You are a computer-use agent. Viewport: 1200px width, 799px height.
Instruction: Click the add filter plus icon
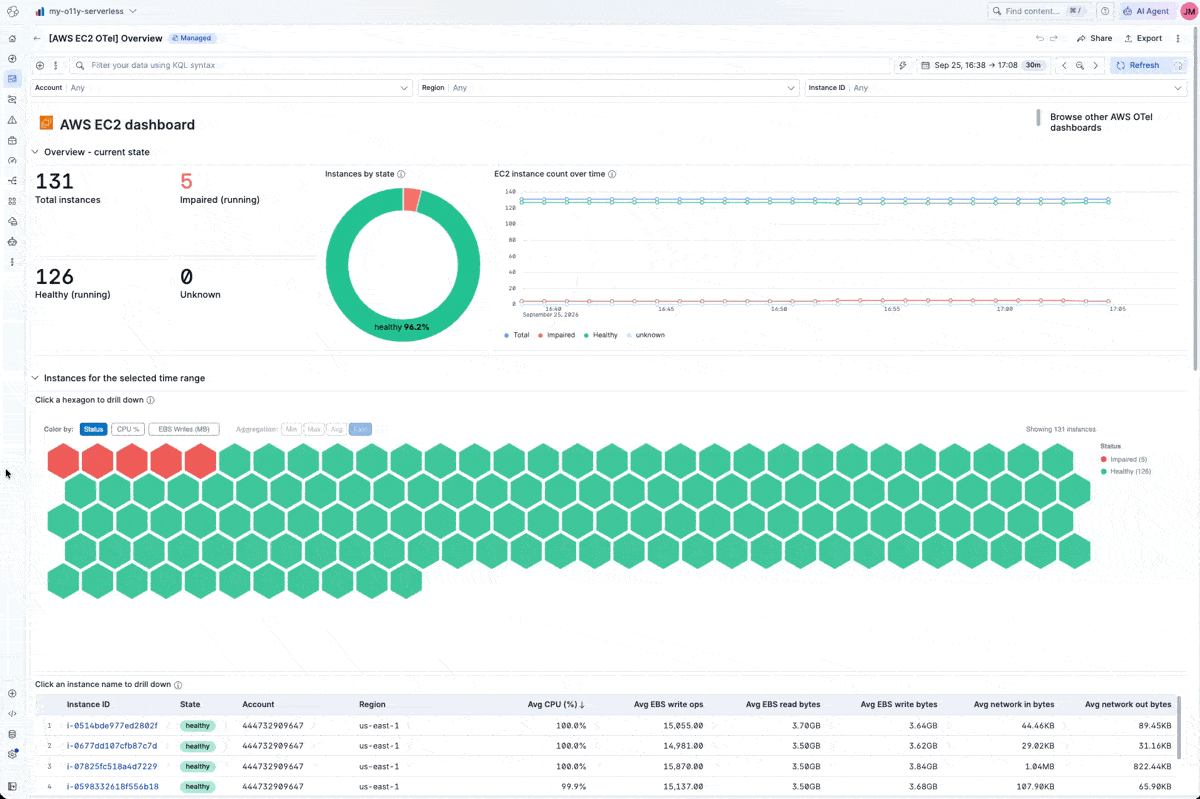tap(40, 65)
